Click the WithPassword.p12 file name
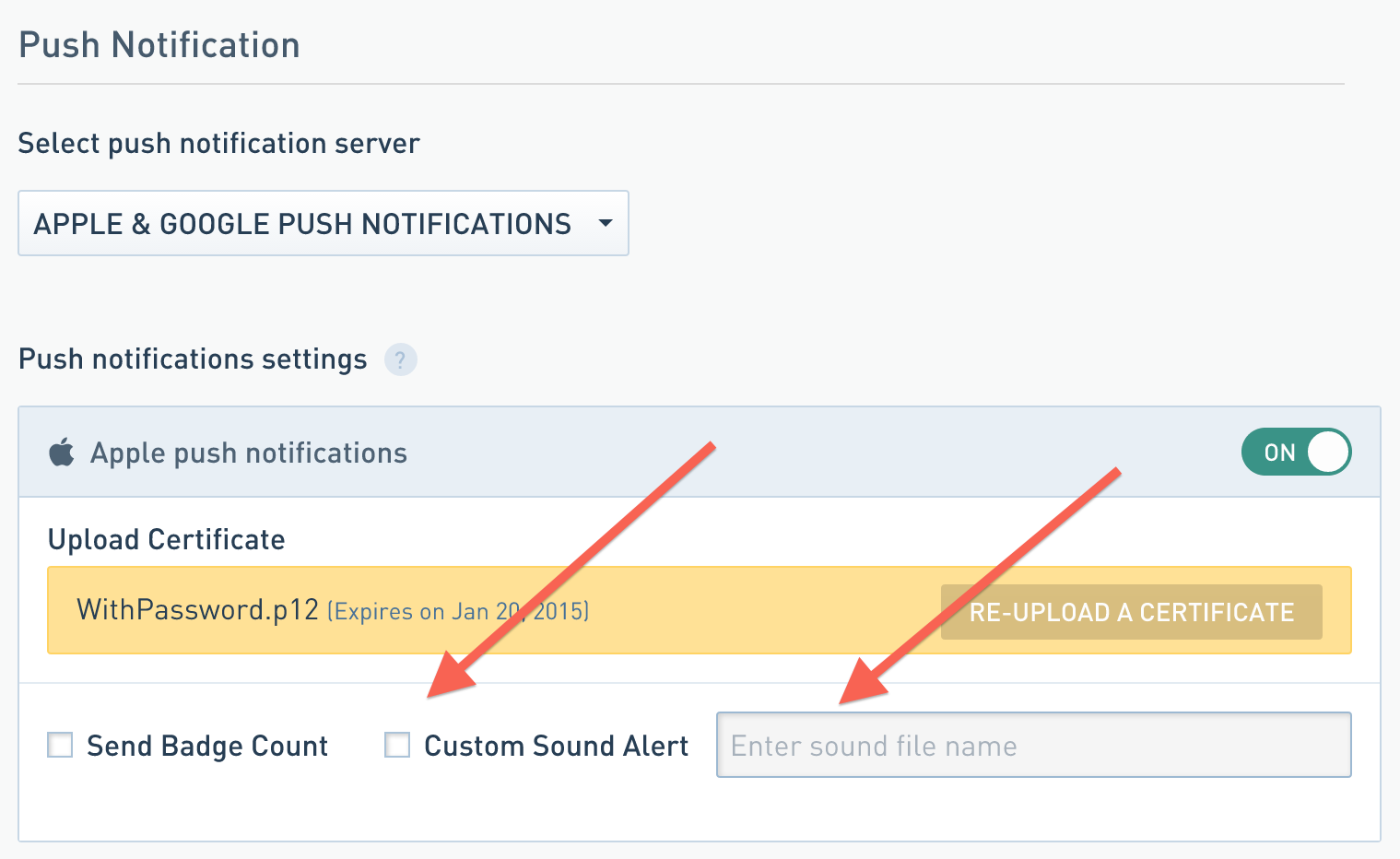 197,610
